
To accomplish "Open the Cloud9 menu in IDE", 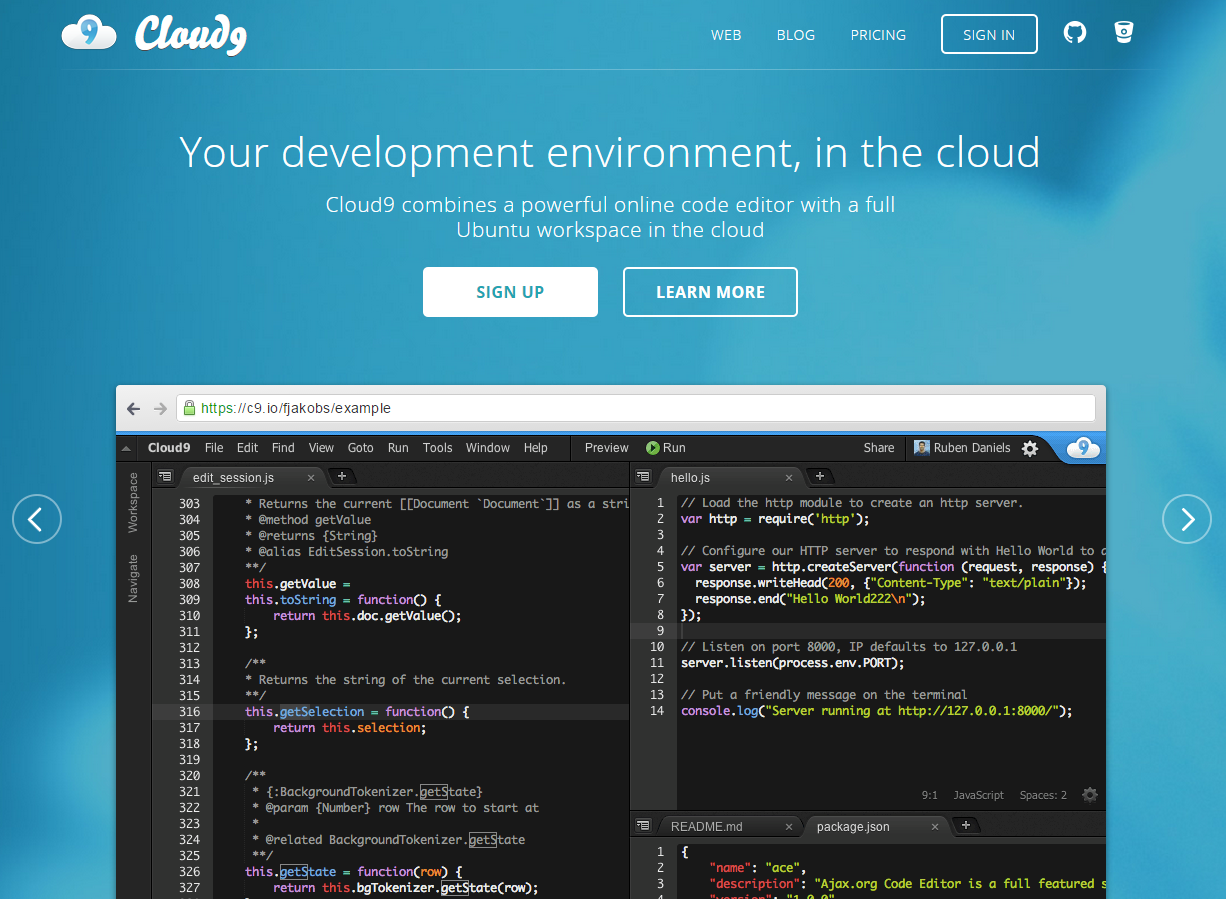I will click(x=169, y=448).
